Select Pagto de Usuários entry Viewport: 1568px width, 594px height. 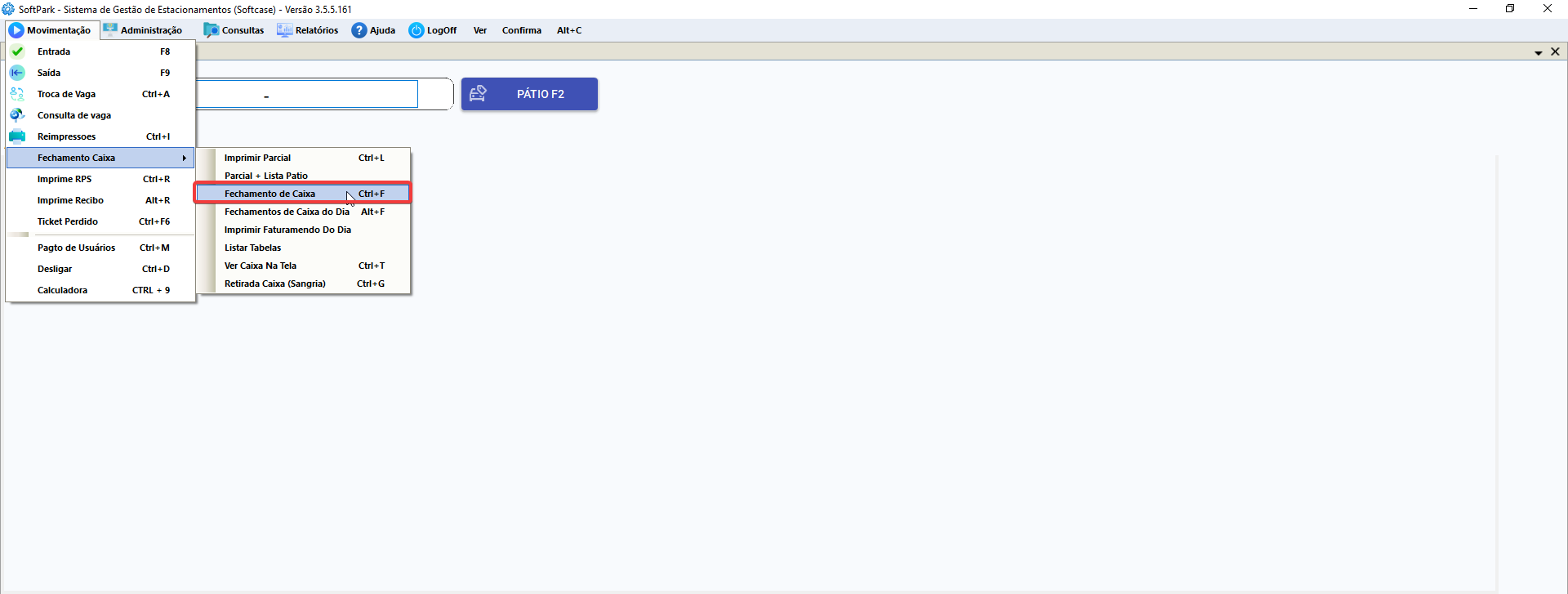click(100, 248)
